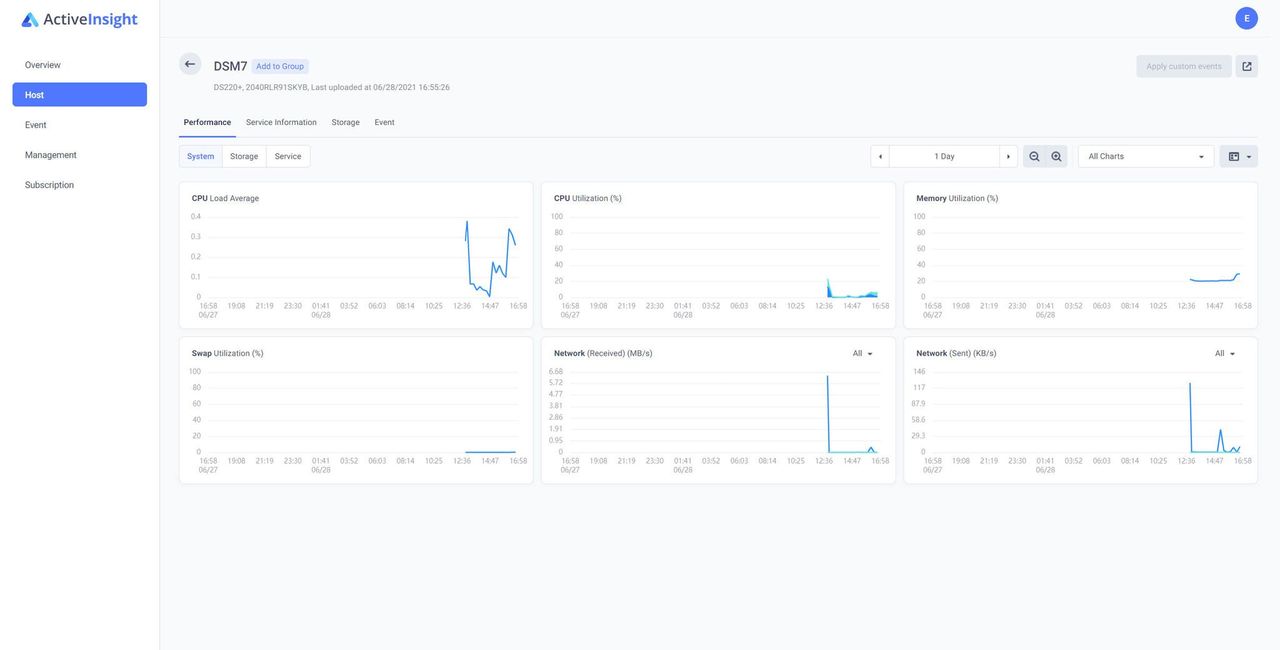
Task: Open the 1 Day time range selector
Action: 944,156
